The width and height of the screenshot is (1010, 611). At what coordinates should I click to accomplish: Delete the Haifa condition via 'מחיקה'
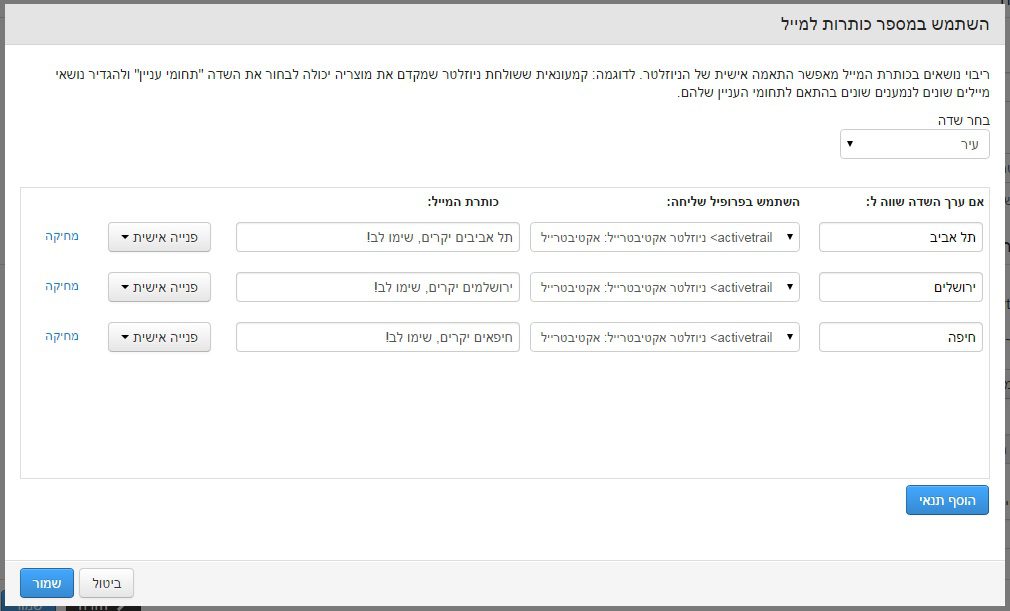tap(62, 336)
